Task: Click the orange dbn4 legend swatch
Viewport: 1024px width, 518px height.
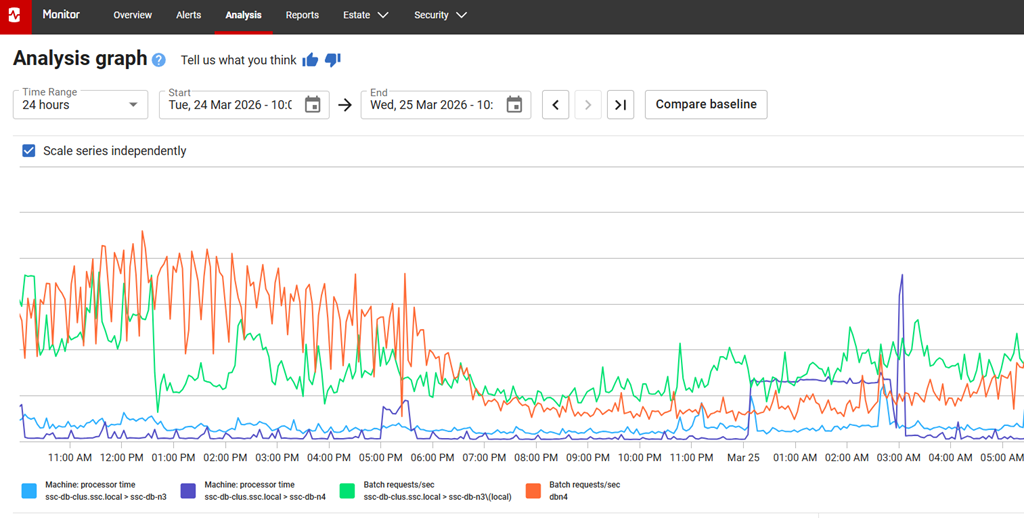Action: [x=533, y=490]
